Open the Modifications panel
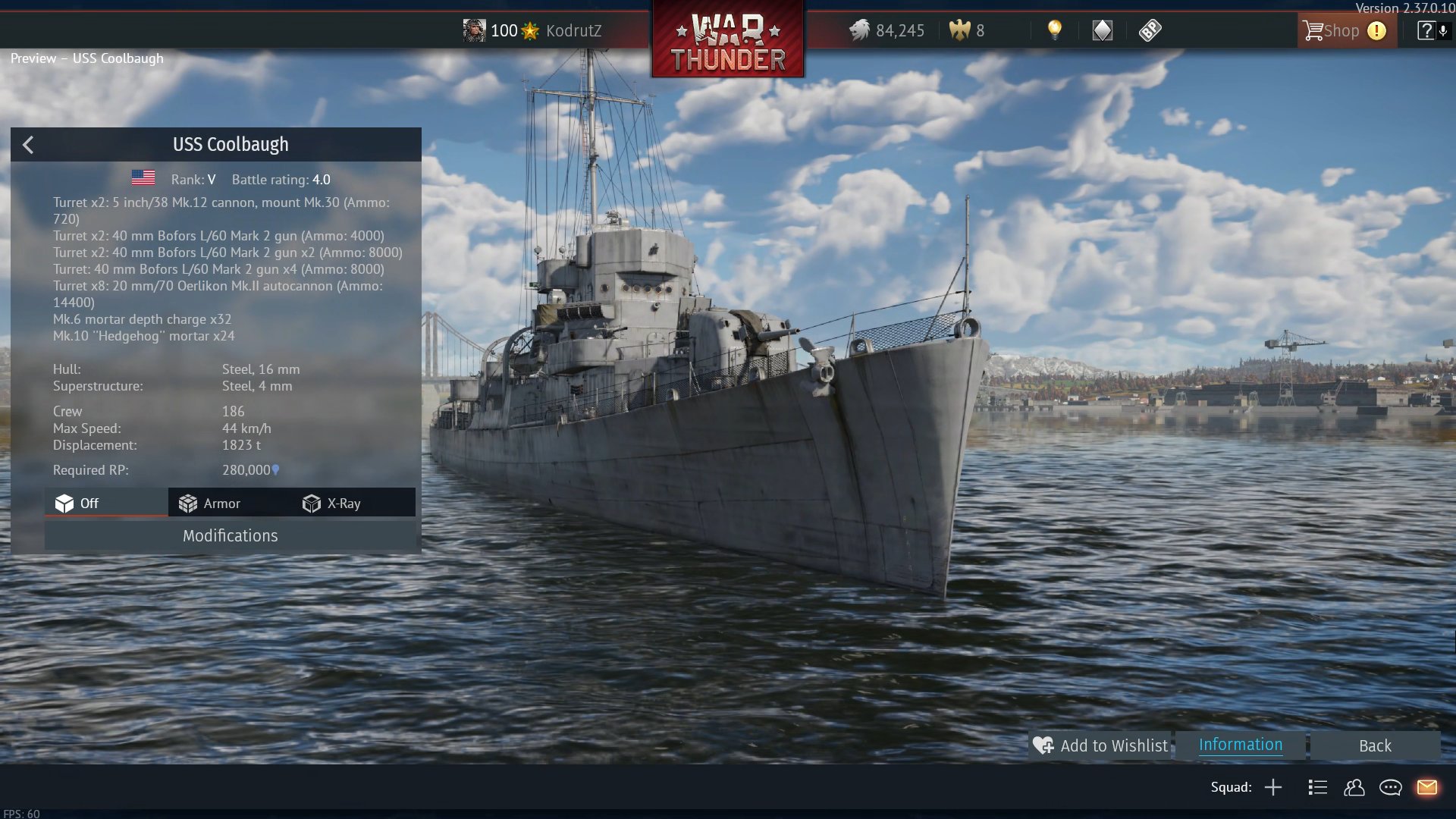 [230, 535]
